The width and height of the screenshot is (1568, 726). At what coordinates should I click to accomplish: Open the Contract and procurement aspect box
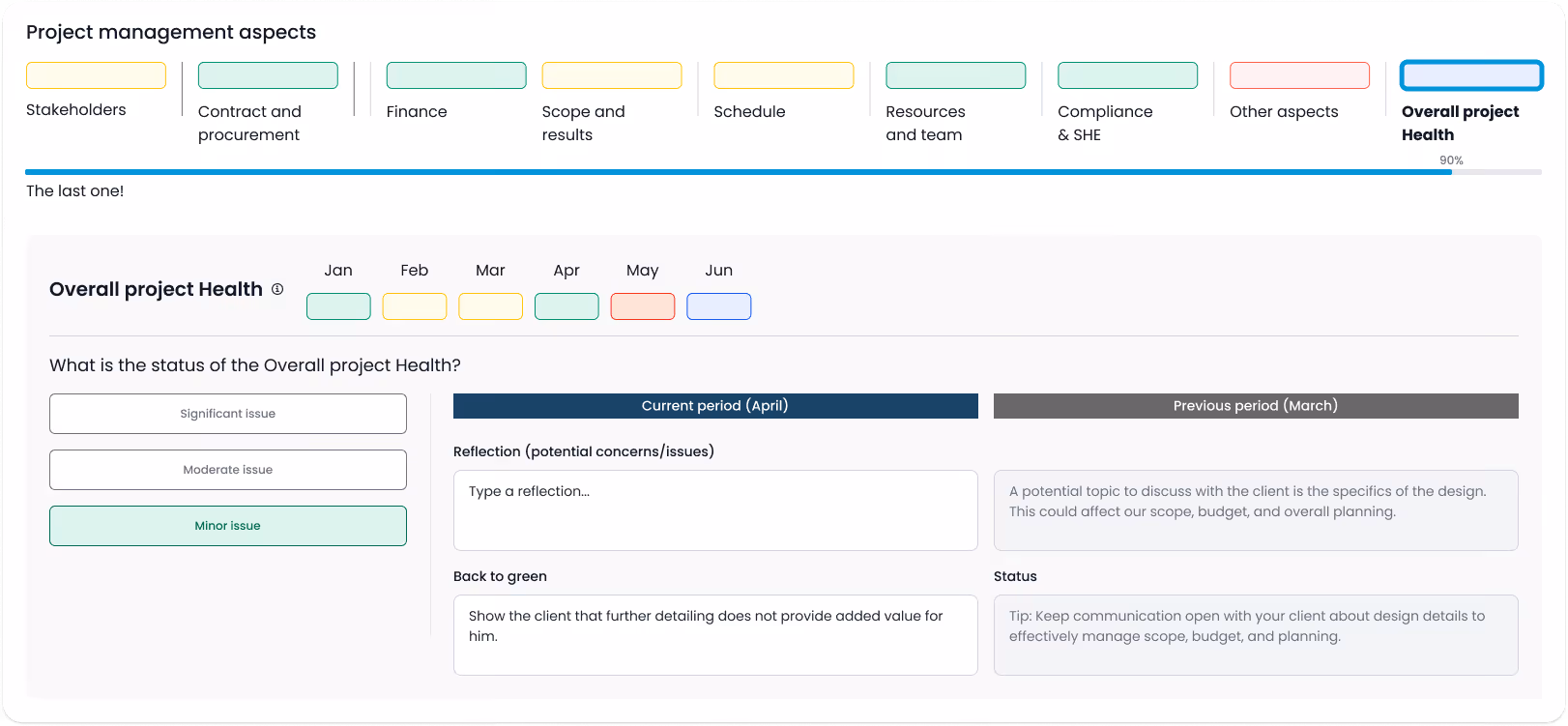(x=268, y=75)
